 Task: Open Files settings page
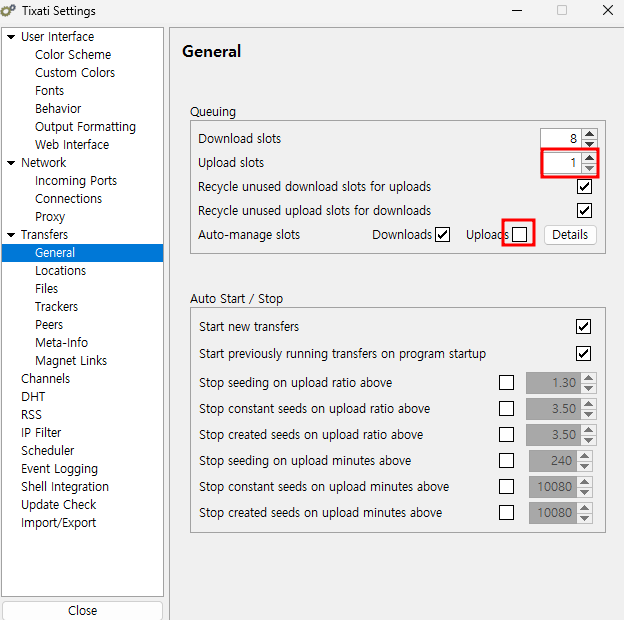point(46,289)
